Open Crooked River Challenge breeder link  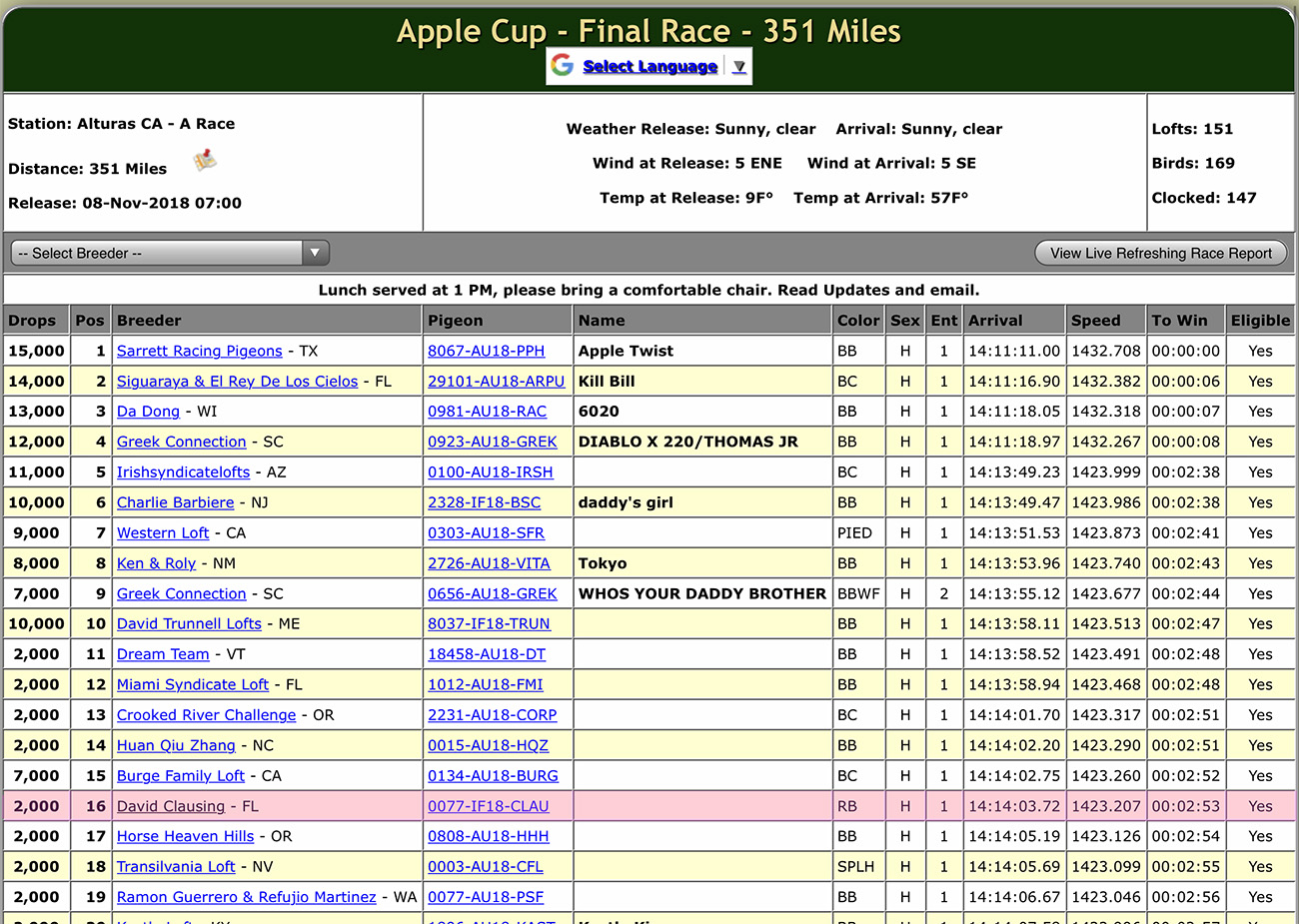click(206, 715)
